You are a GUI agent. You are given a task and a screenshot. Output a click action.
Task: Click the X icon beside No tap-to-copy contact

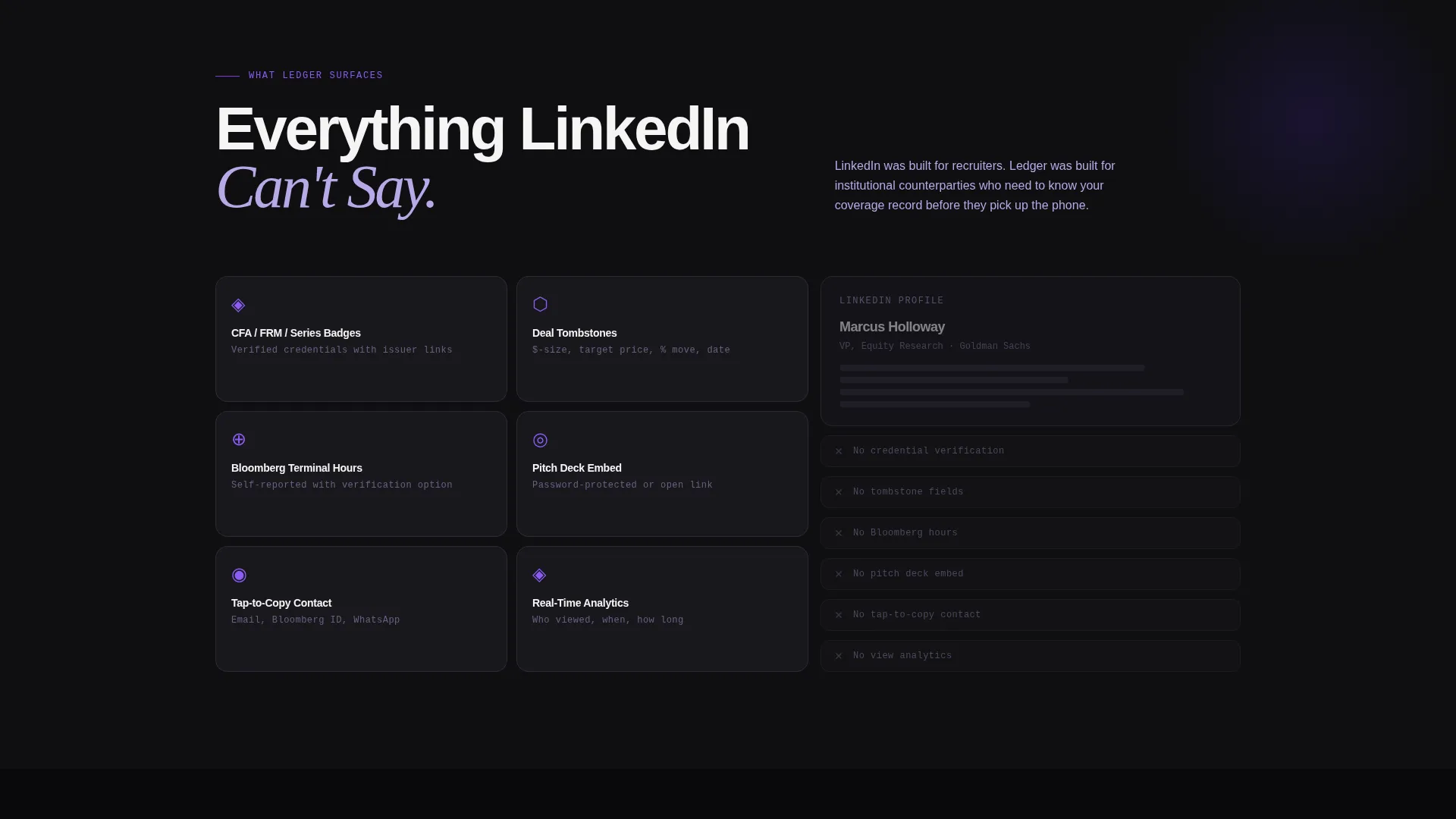(839, 615)
